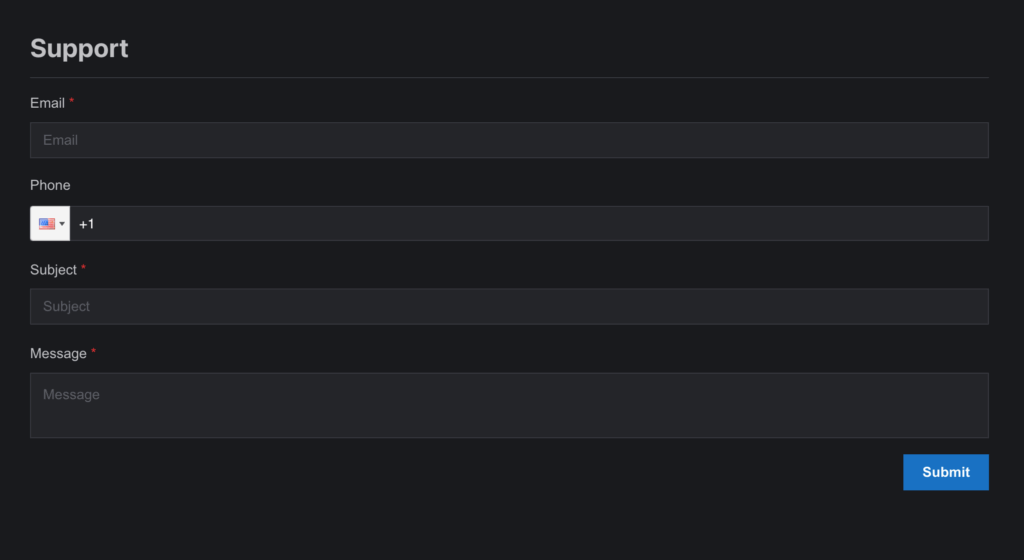Click the Support page heading
The width and height of the screenshot is (1024, 560).
(x=79, y=48)
